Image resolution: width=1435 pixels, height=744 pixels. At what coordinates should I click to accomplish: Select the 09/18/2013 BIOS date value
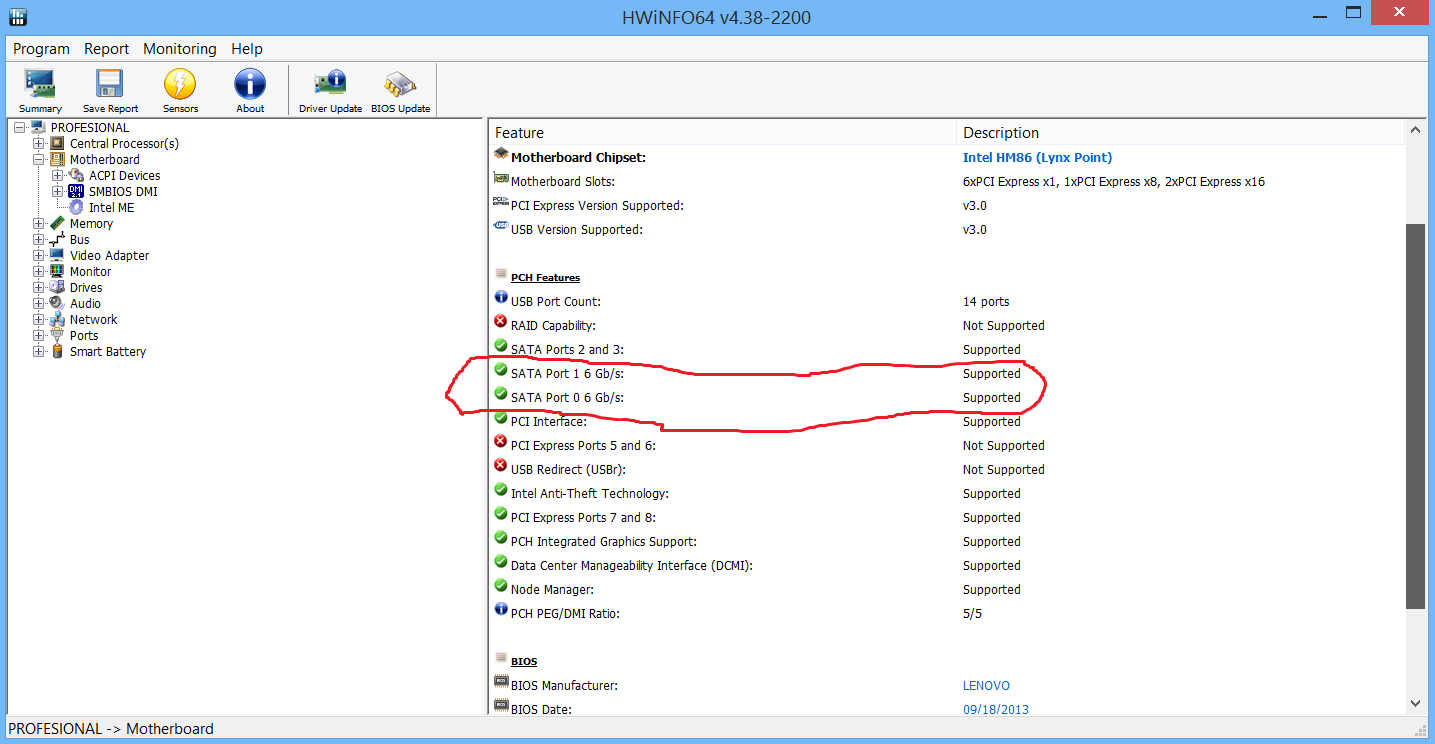coord(995,709)
